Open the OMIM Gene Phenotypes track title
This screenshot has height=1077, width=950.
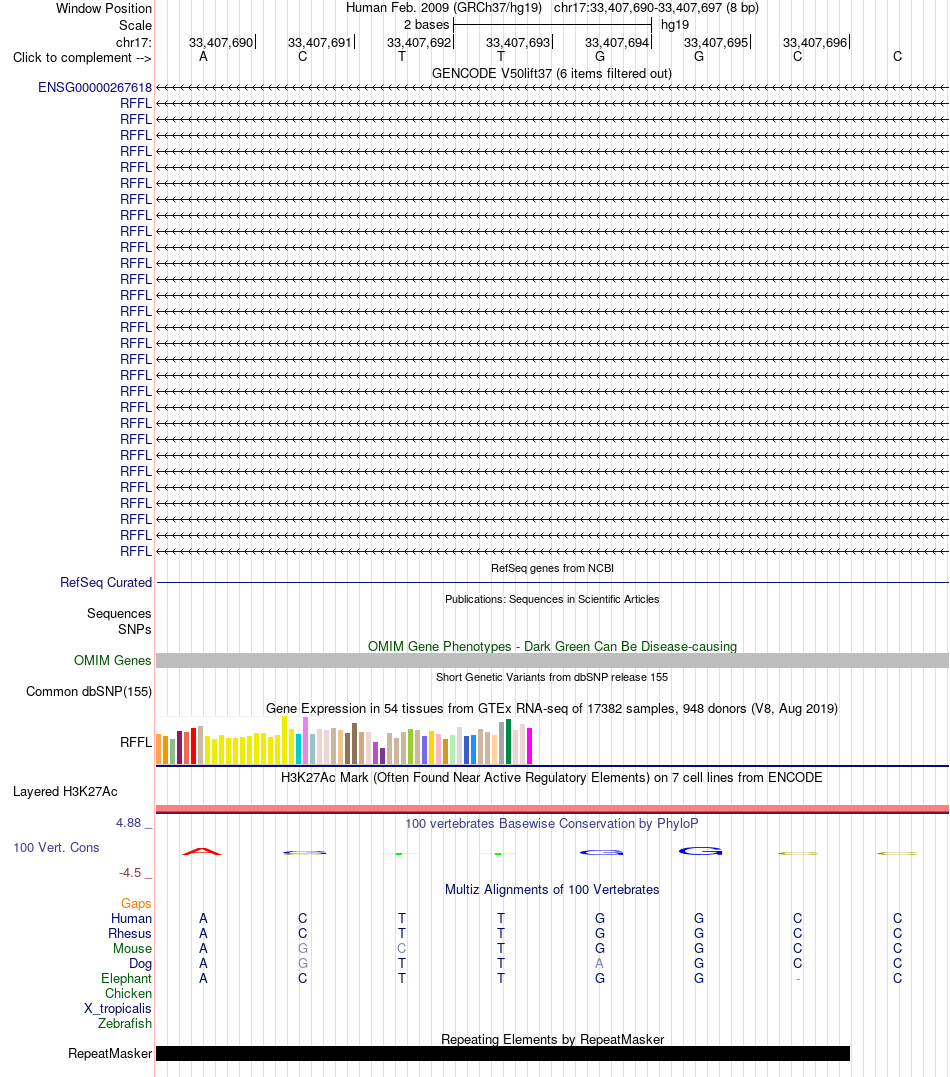[x=552, y=646]
